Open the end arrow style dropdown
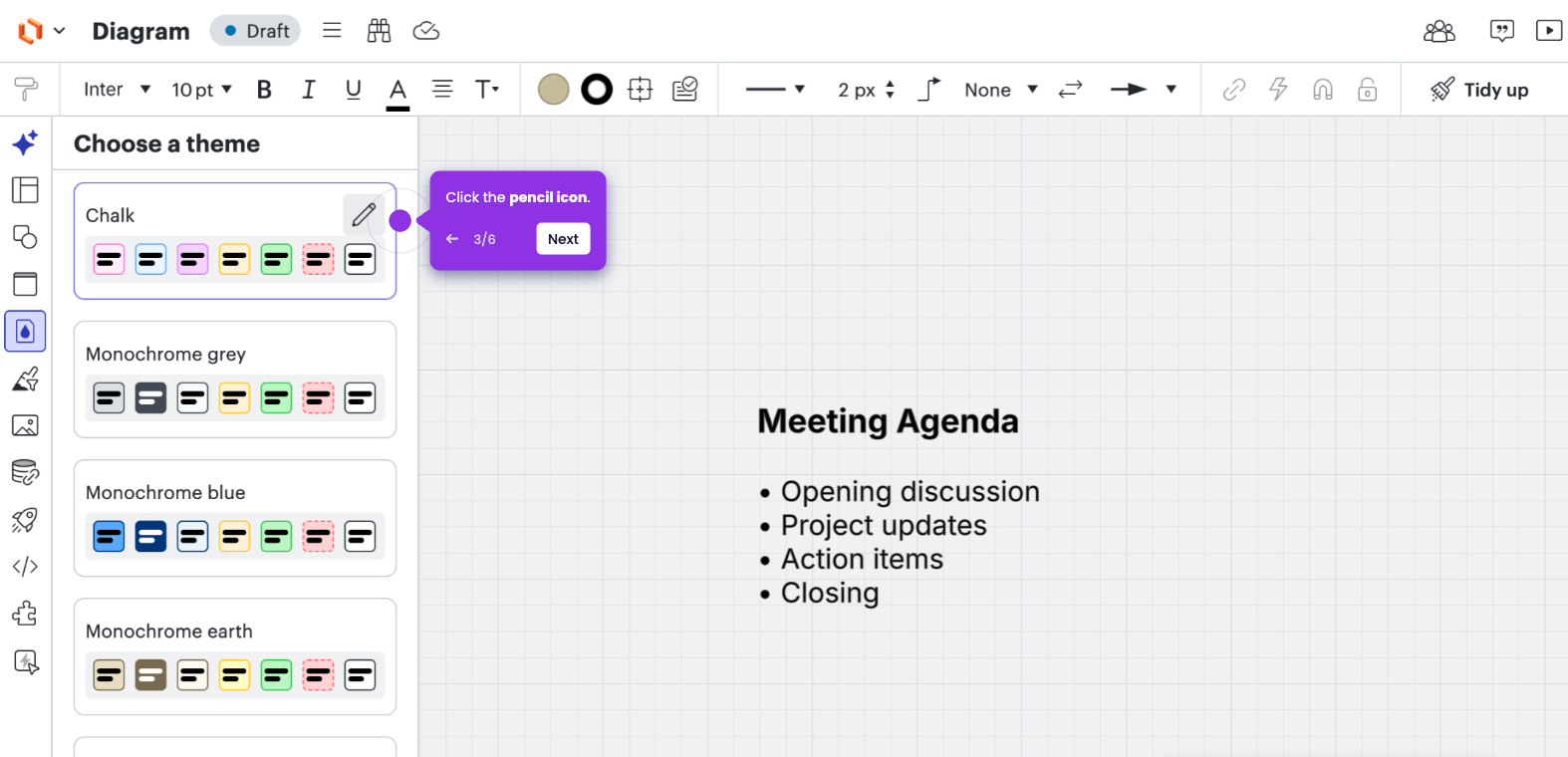 point(1144,90)
